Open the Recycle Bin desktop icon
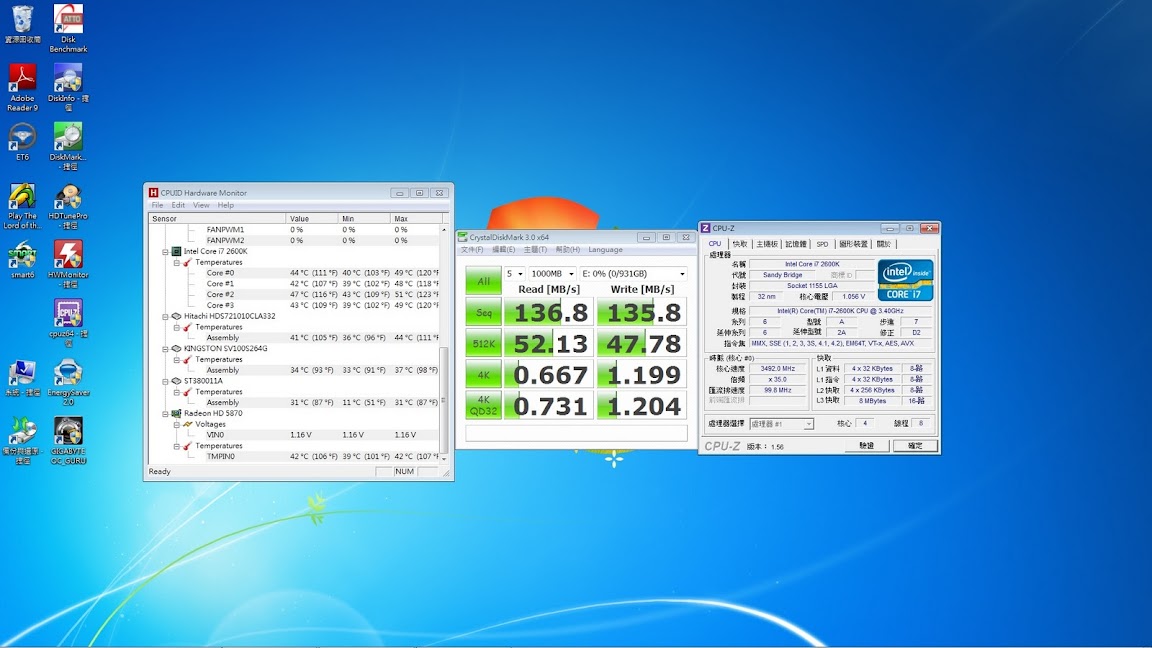 (23, 24)
